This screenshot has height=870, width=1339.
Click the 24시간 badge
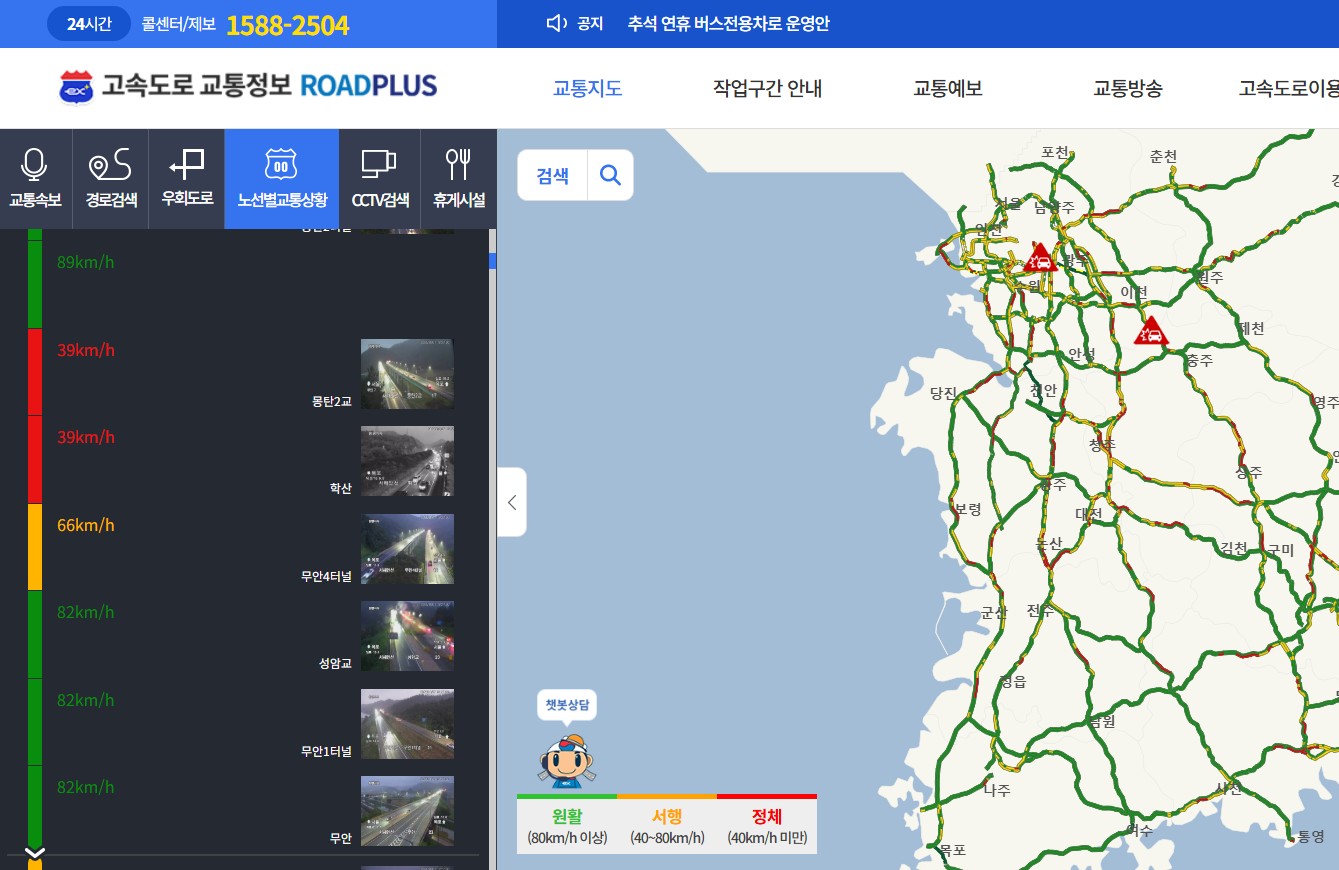point(89,24)
